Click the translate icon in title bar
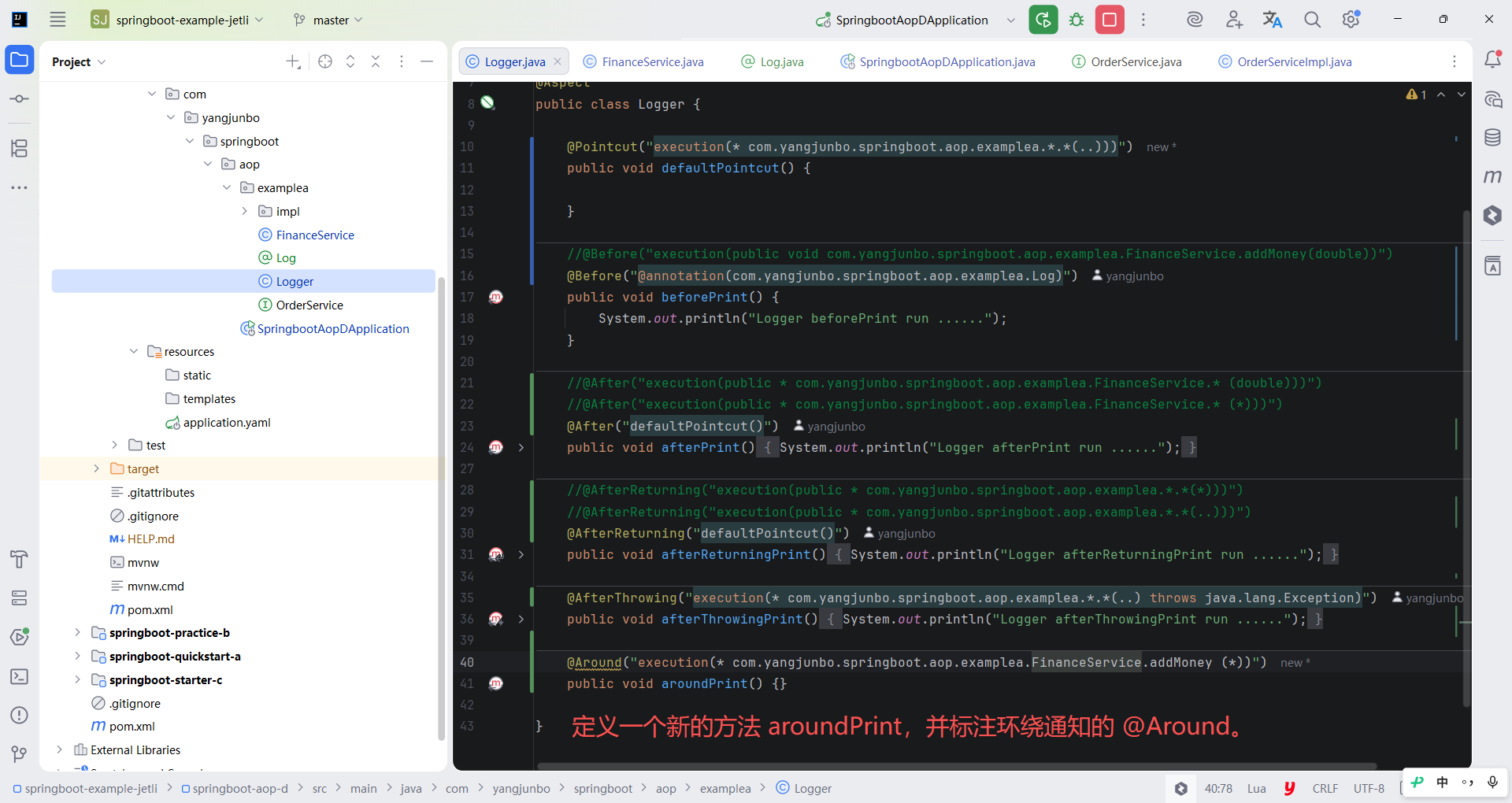1512x803 pixels. (1273, 20)
